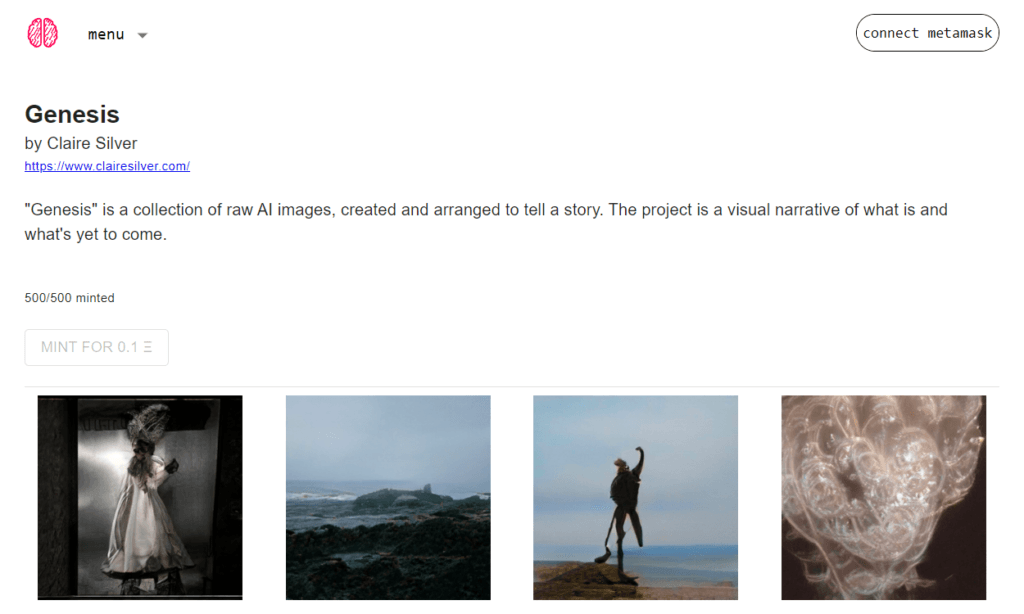Screen dimensions: 1024x614
Task: Click the horizontal divider above the gallery
Action: 512,387
